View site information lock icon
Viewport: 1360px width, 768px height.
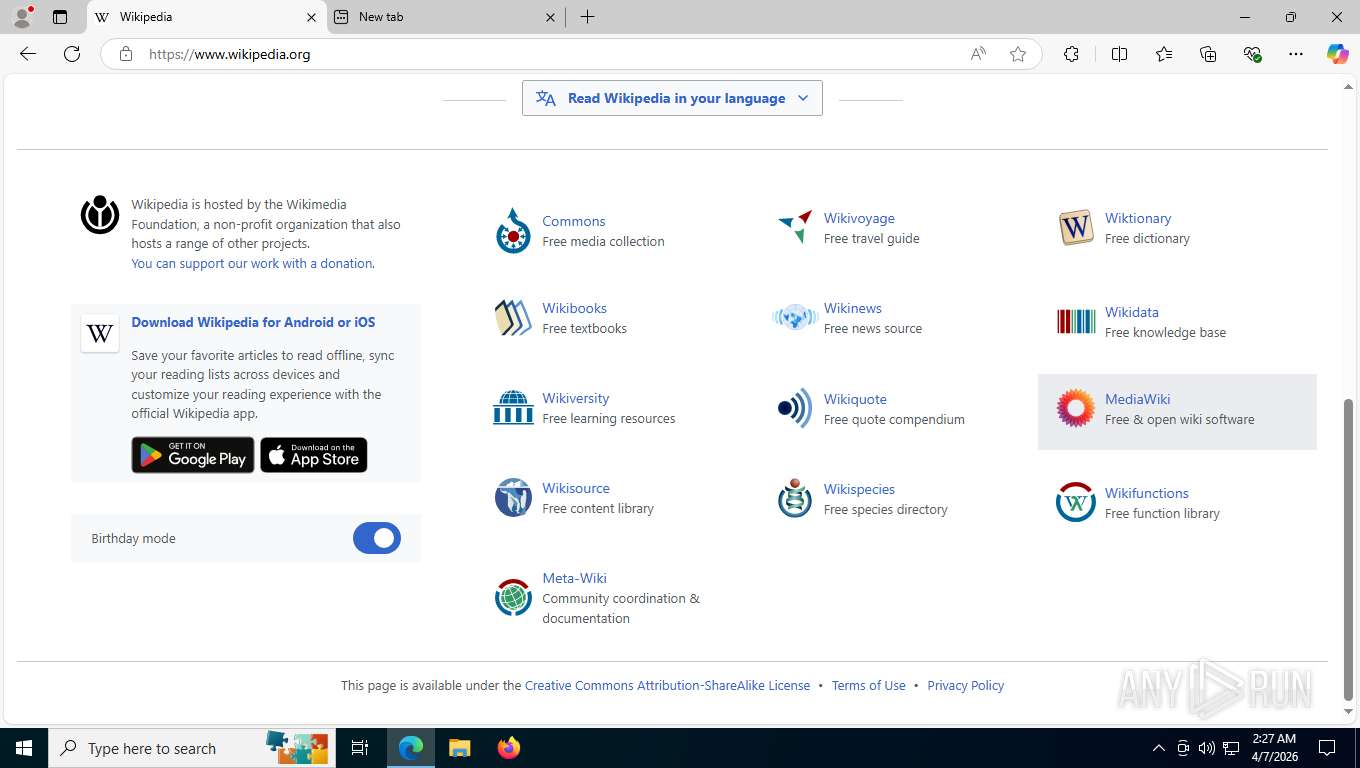tap(126, 54)
